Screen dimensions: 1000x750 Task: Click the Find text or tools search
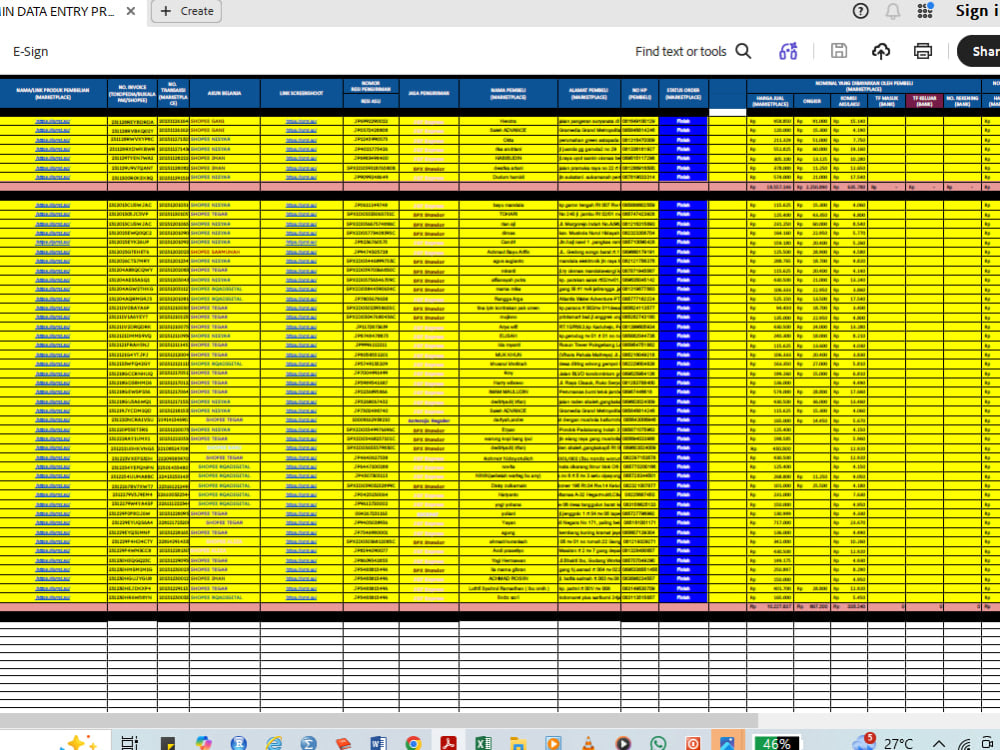click(x=693, y=52)
